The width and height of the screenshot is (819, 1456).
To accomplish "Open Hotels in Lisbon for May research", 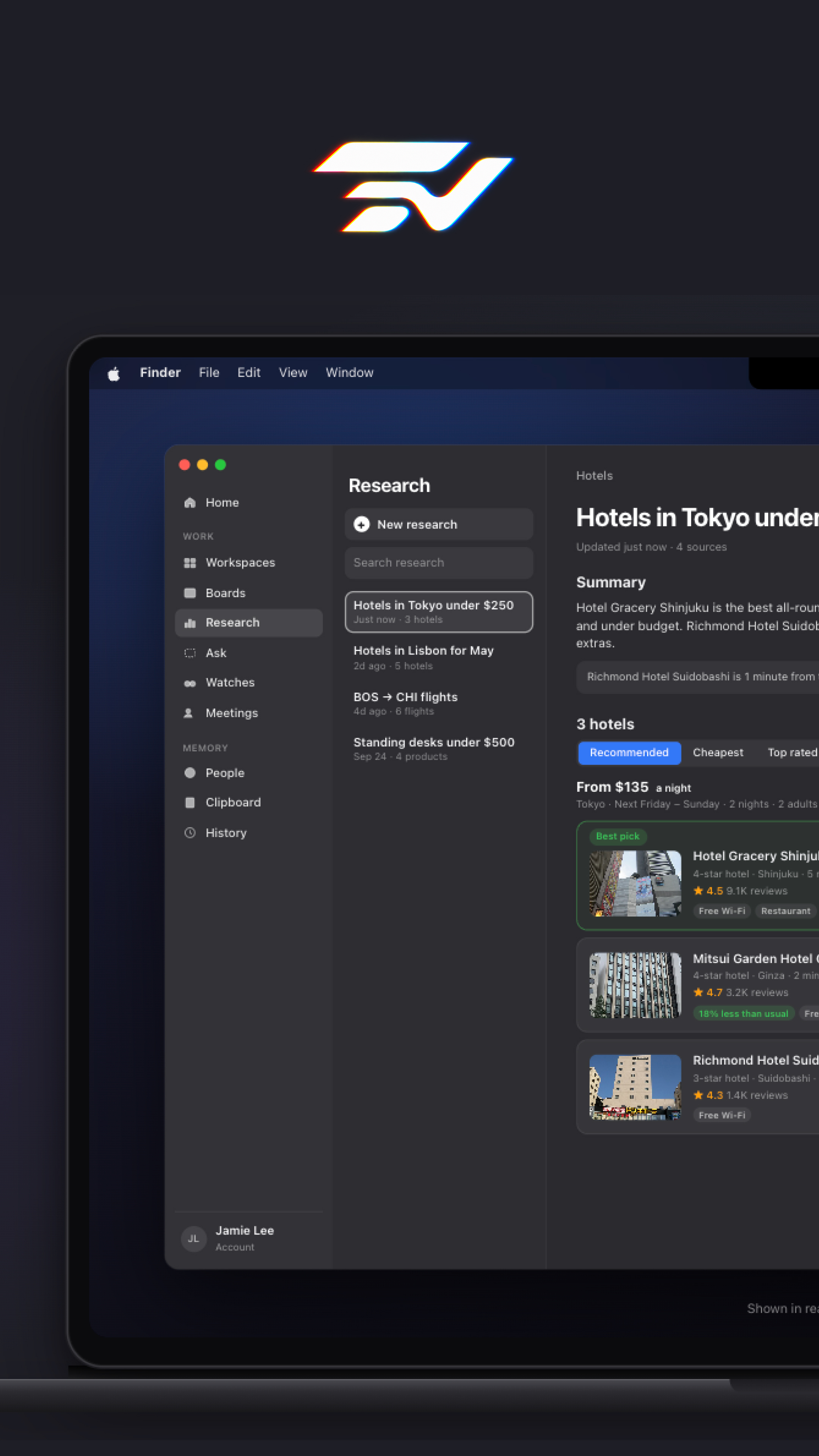I will 439,657.
